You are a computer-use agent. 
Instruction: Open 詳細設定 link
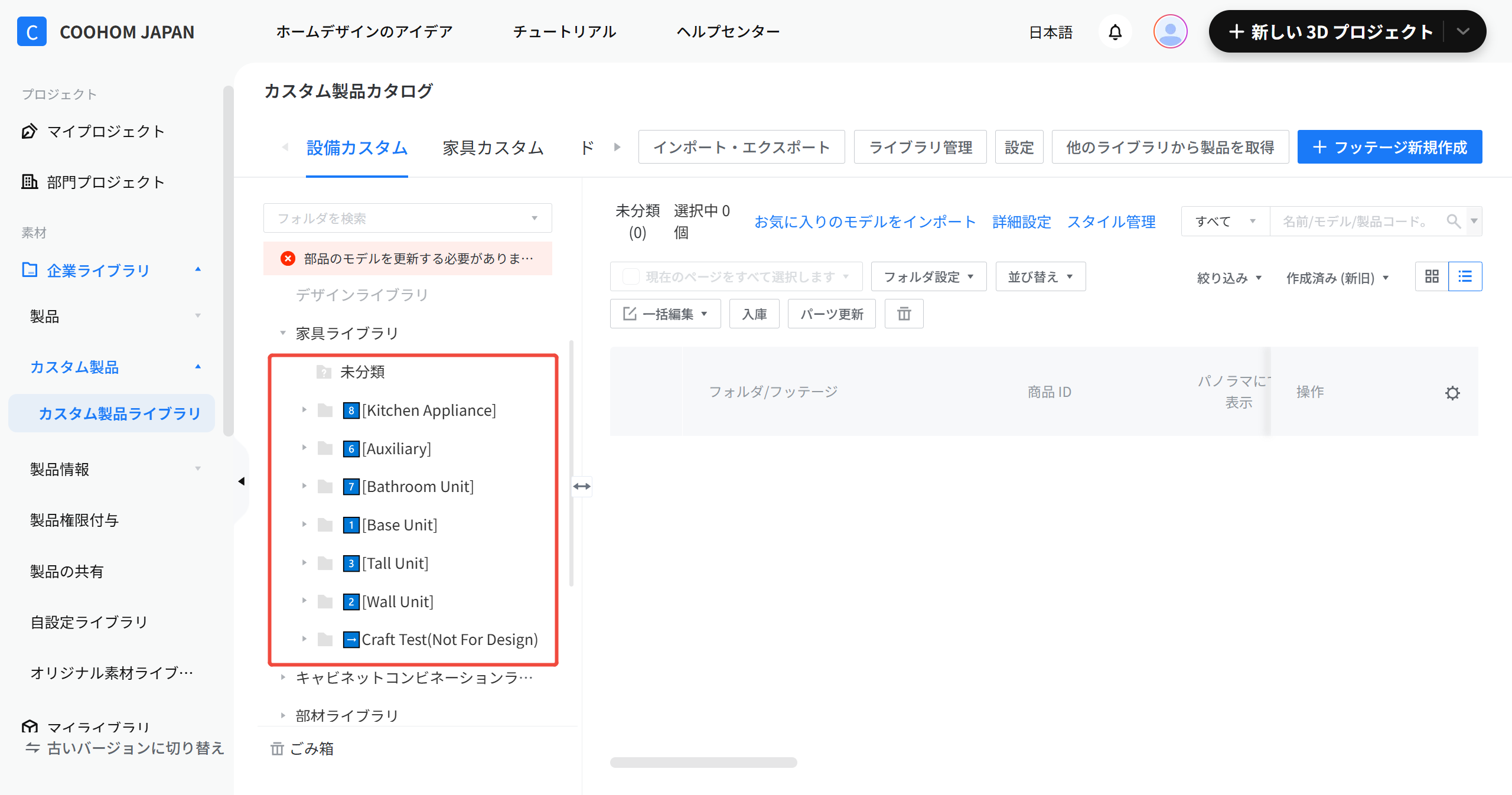tap(1022, 221)
